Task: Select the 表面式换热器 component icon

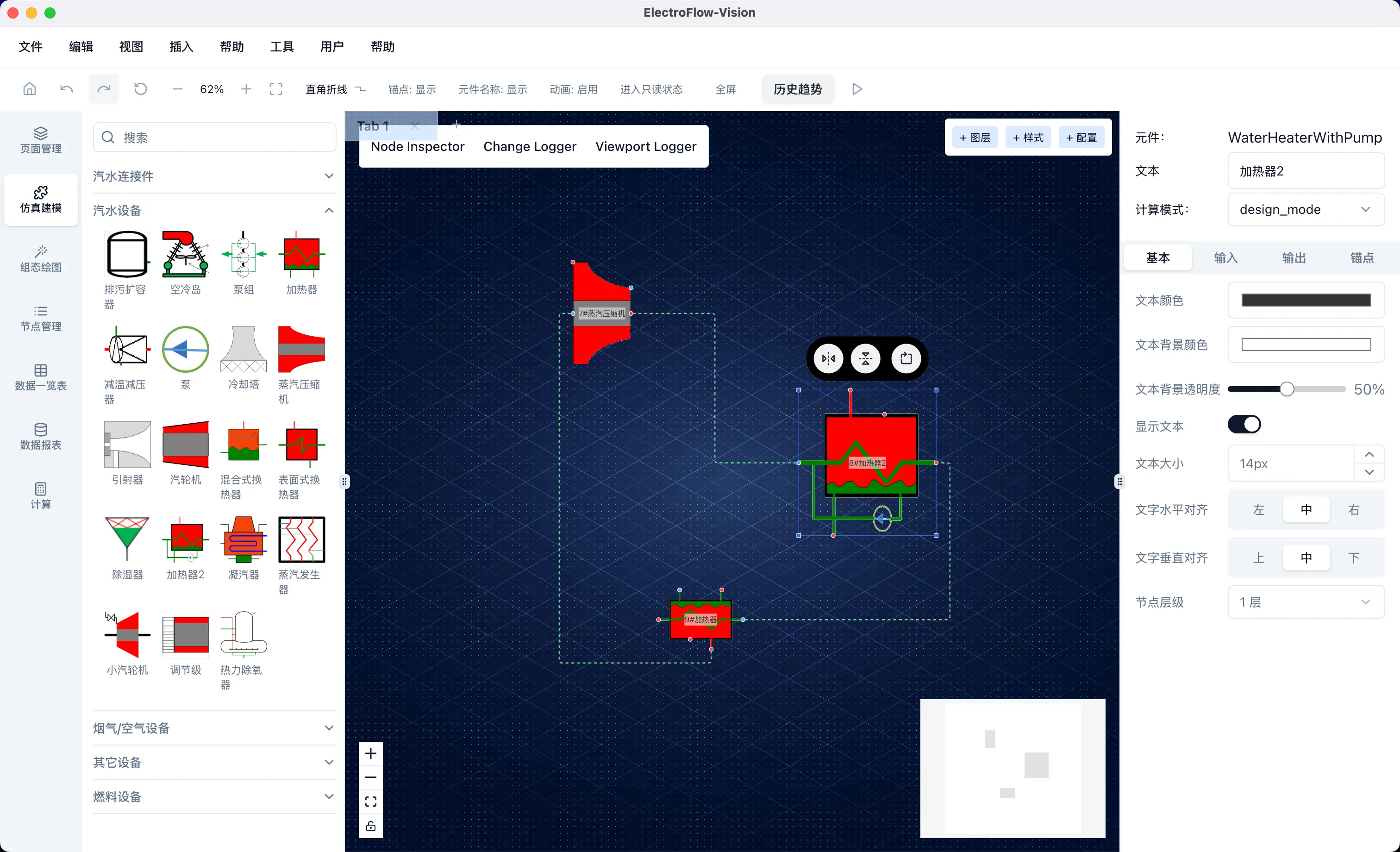Action: [x=302, y=445]
